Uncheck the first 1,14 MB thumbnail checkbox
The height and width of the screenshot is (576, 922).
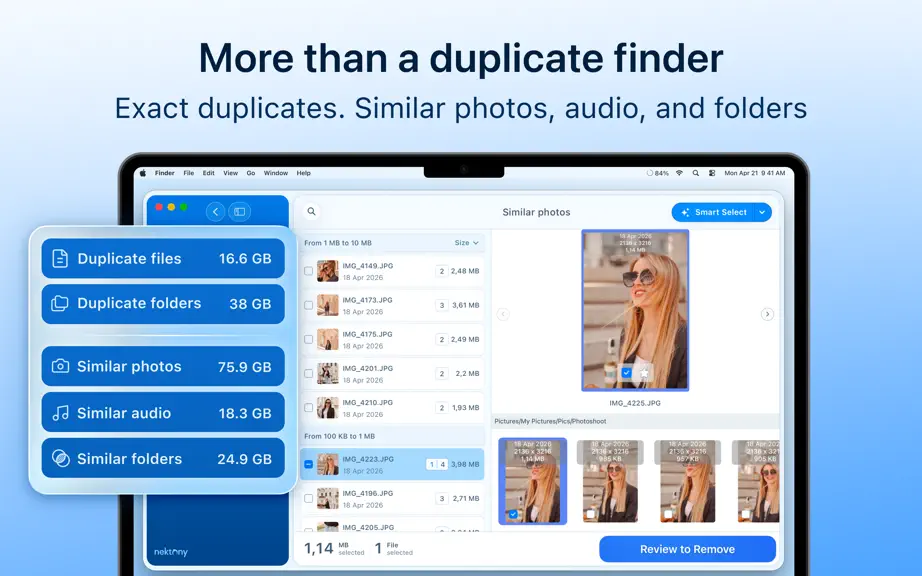[x=513, y=514]
